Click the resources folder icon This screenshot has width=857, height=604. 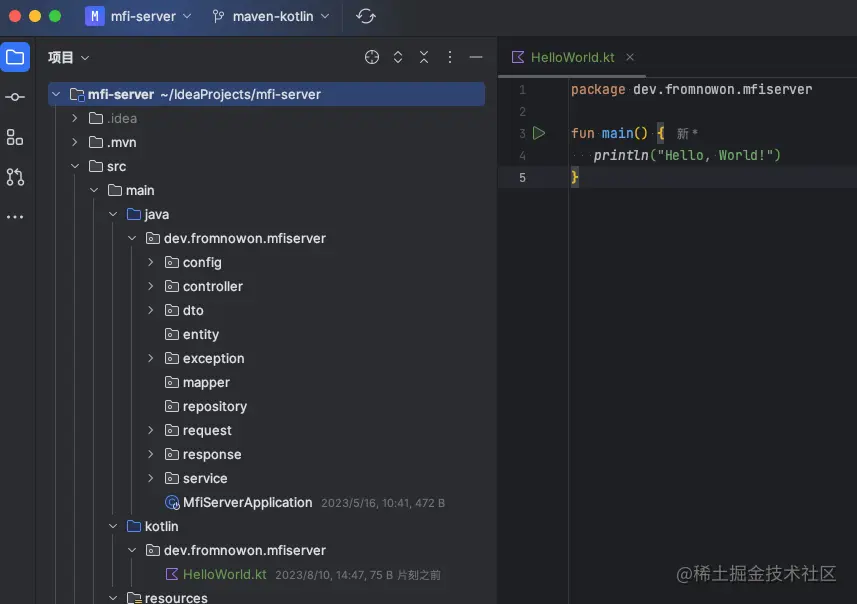point(134,597)
